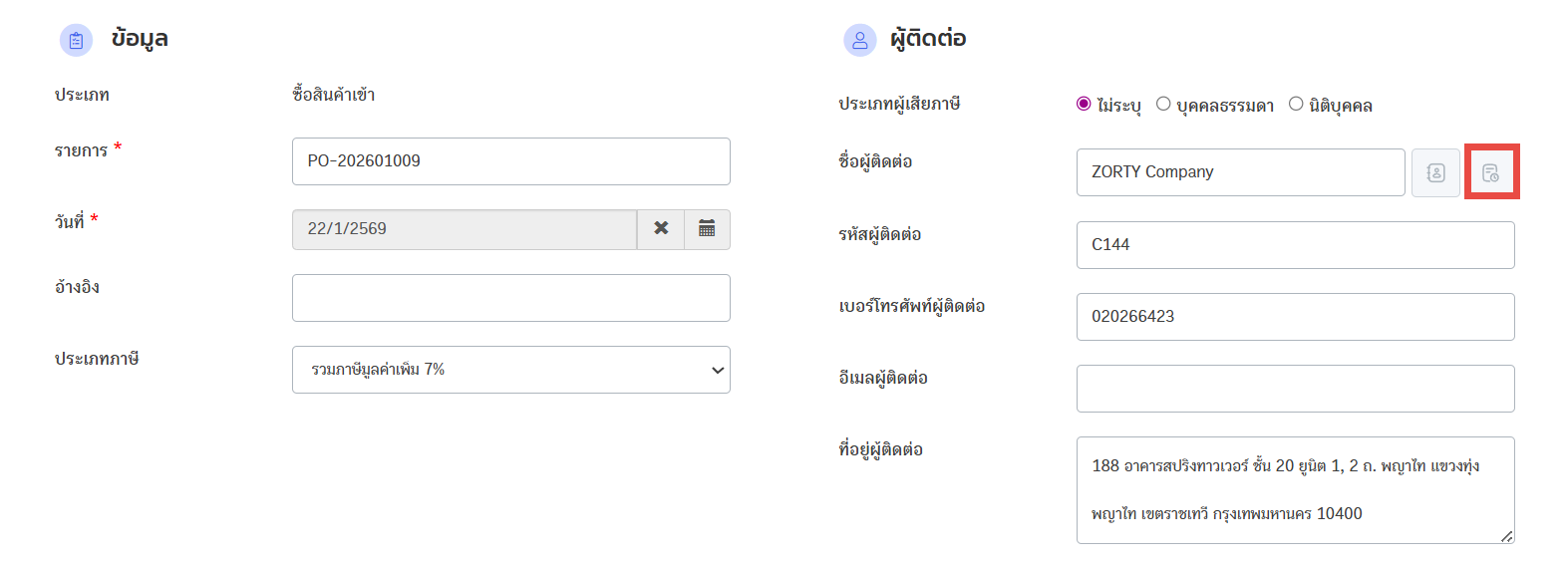Screen dimensions: 1568x566
Task: Click inside the contact address text area
Action: point(1295,489)
